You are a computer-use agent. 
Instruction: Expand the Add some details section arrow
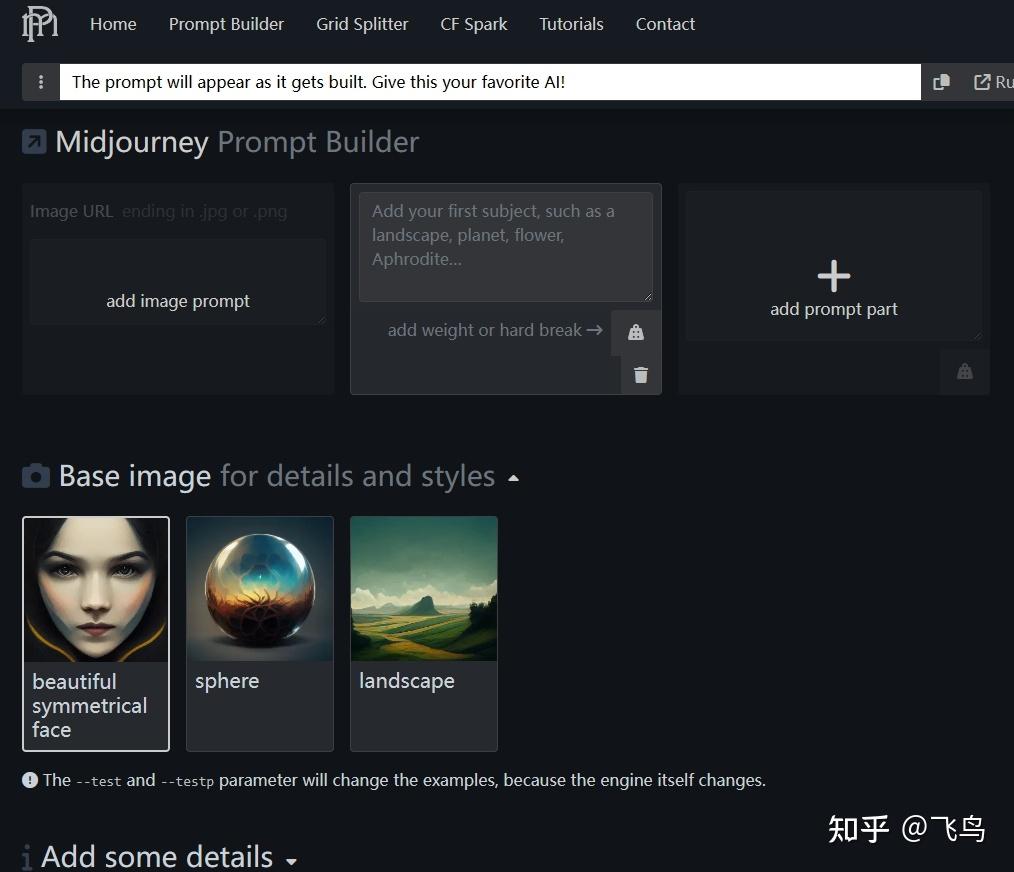tap(292, 861)
